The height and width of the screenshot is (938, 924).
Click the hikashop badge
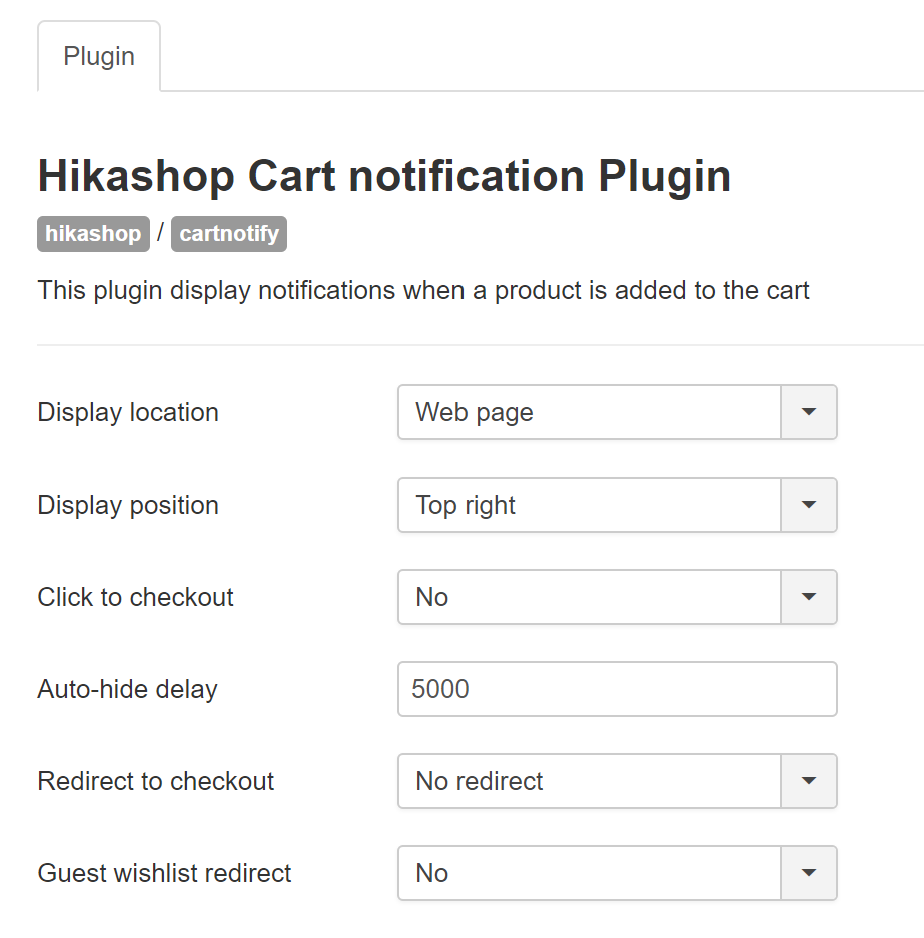click(x=93, y=234)
